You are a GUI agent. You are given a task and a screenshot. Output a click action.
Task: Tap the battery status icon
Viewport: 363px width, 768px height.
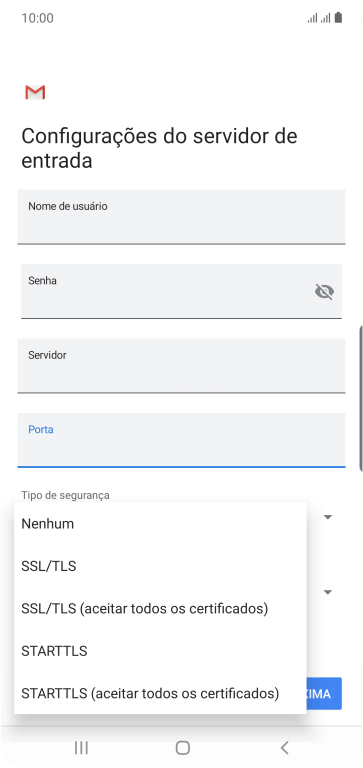tap(338, 18)
